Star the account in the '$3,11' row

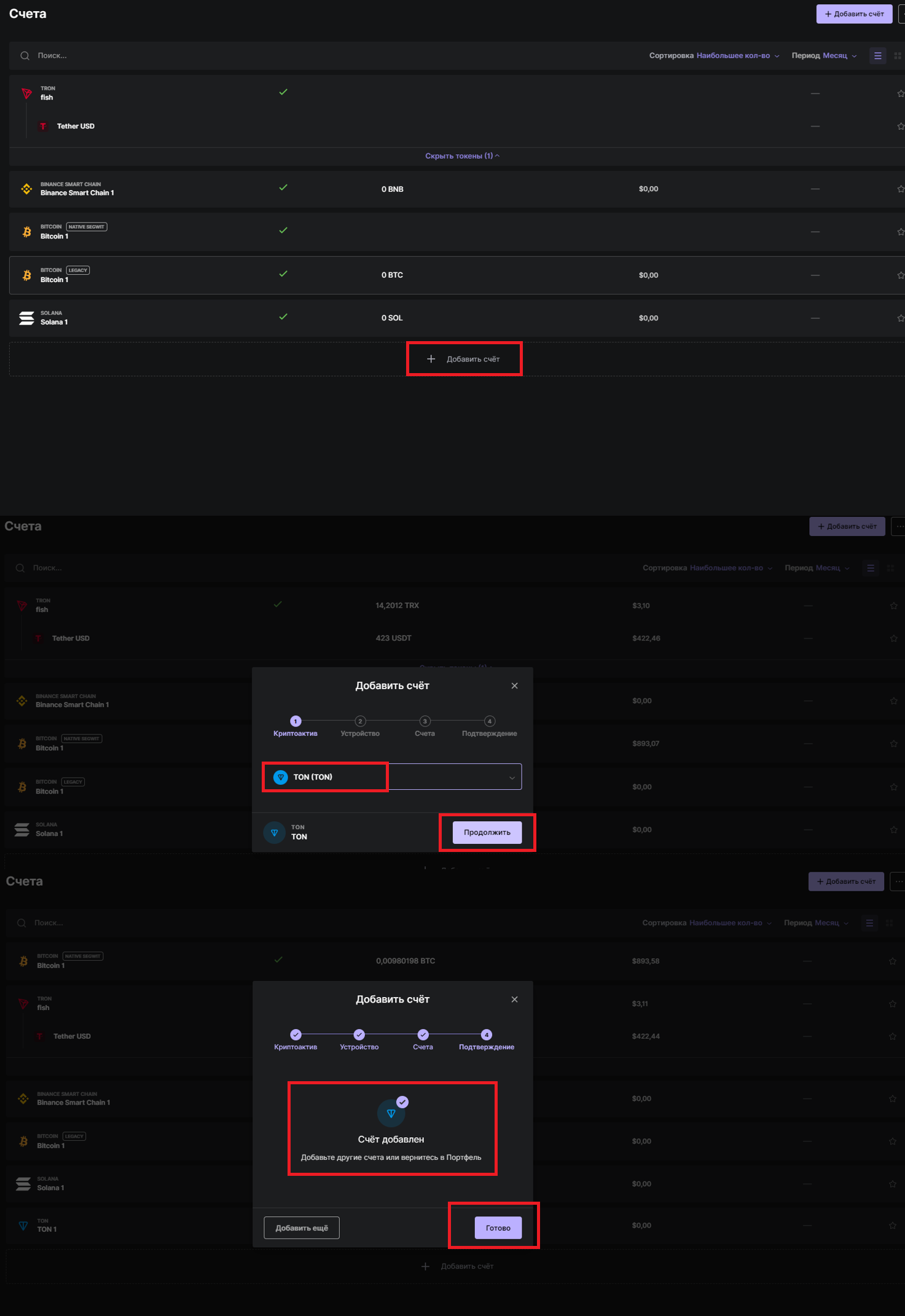893,1004
